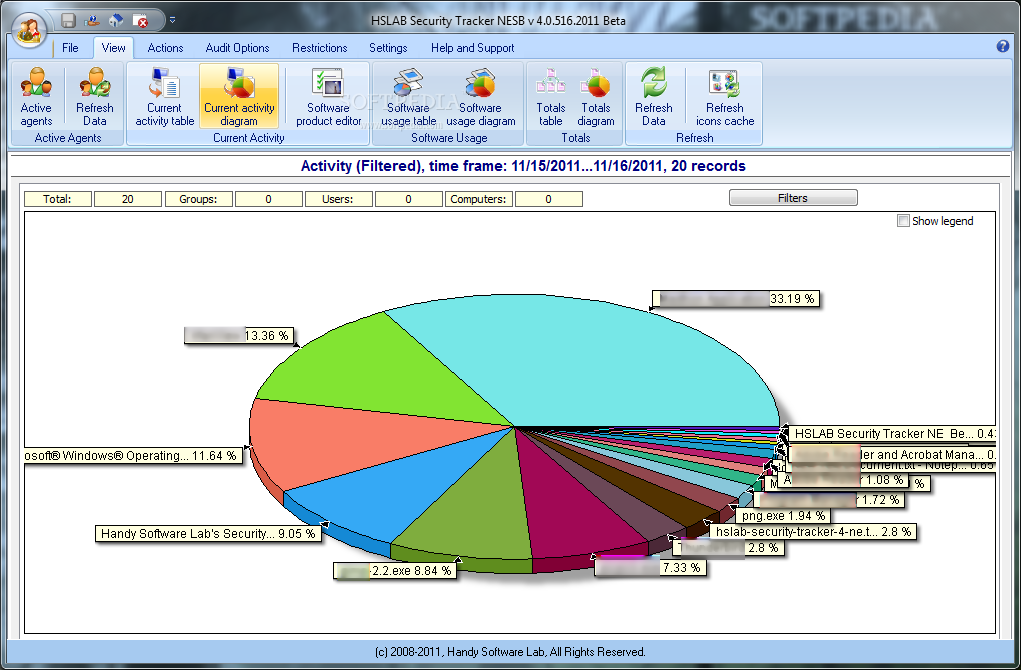The image size is (1021, 670).
Task: Open the quick access toolbar customize arrow
Action: pos(173,20)
